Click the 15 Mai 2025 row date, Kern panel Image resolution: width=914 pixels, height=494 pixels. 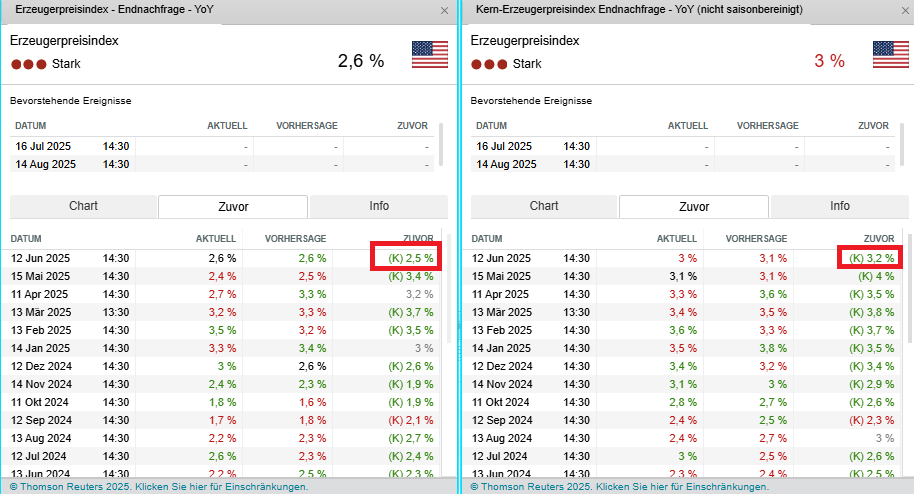(502, 276)
